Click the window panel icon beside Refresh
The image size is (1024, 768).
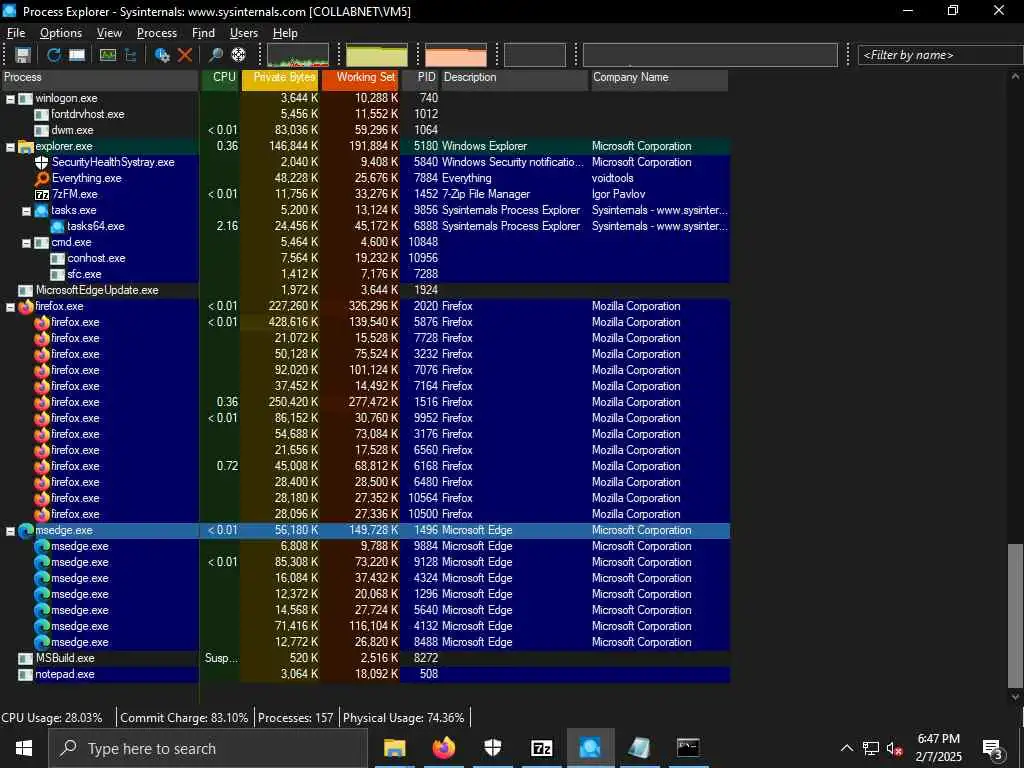(77, 55)
